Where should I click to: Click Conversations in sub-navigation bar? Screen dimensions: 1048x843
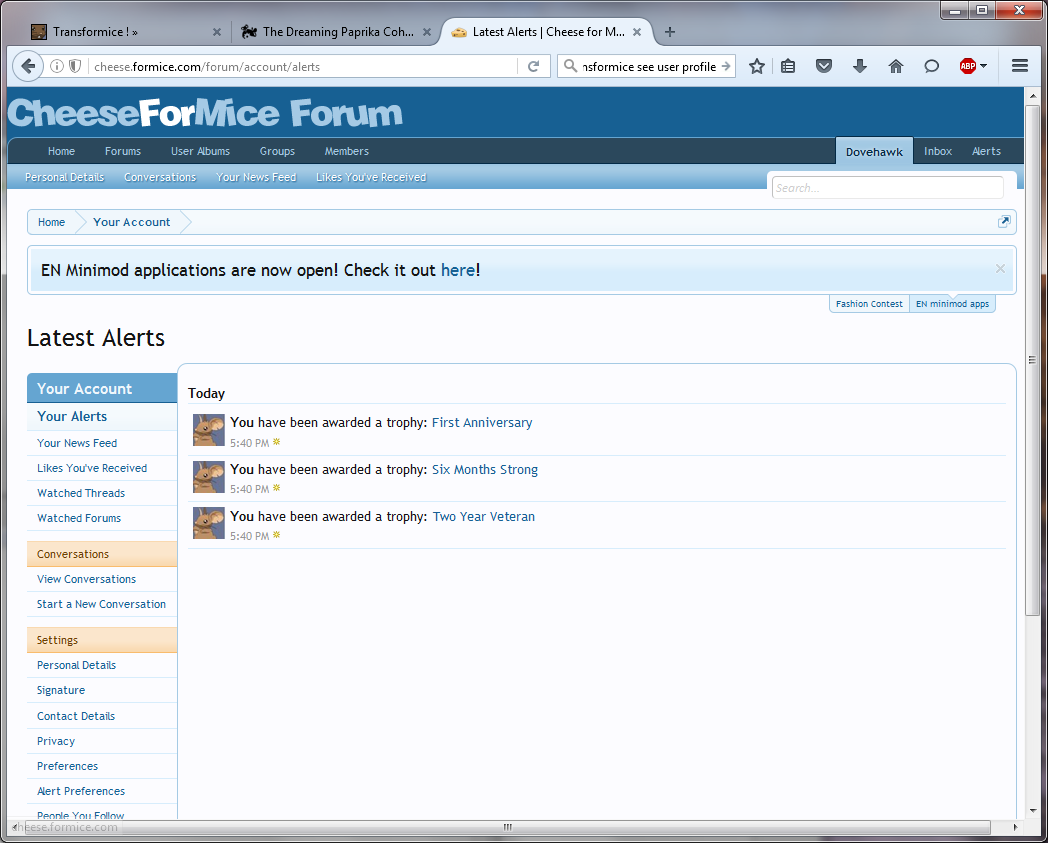[x=160, y=177]
